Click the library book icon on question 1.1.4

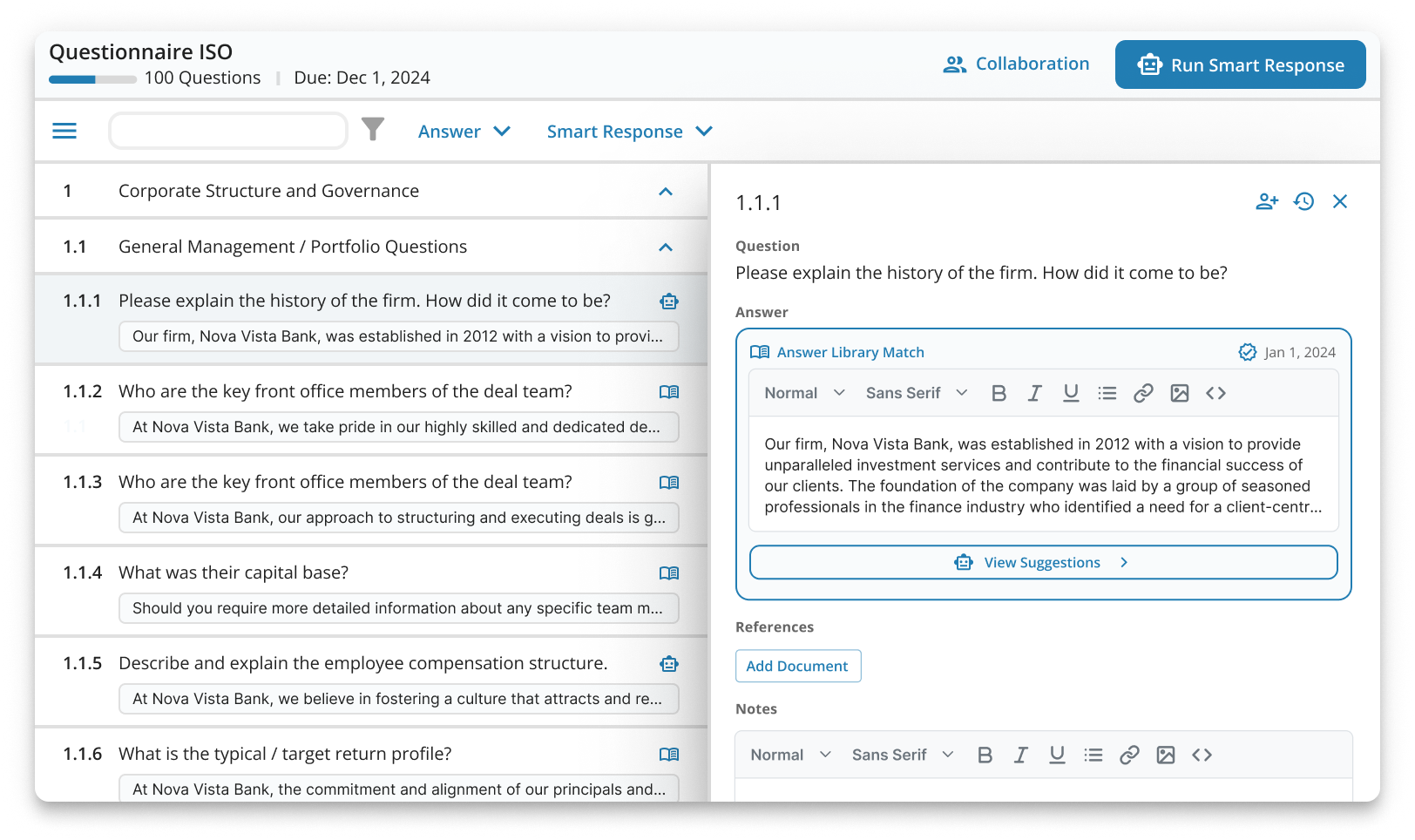(669, 573)
